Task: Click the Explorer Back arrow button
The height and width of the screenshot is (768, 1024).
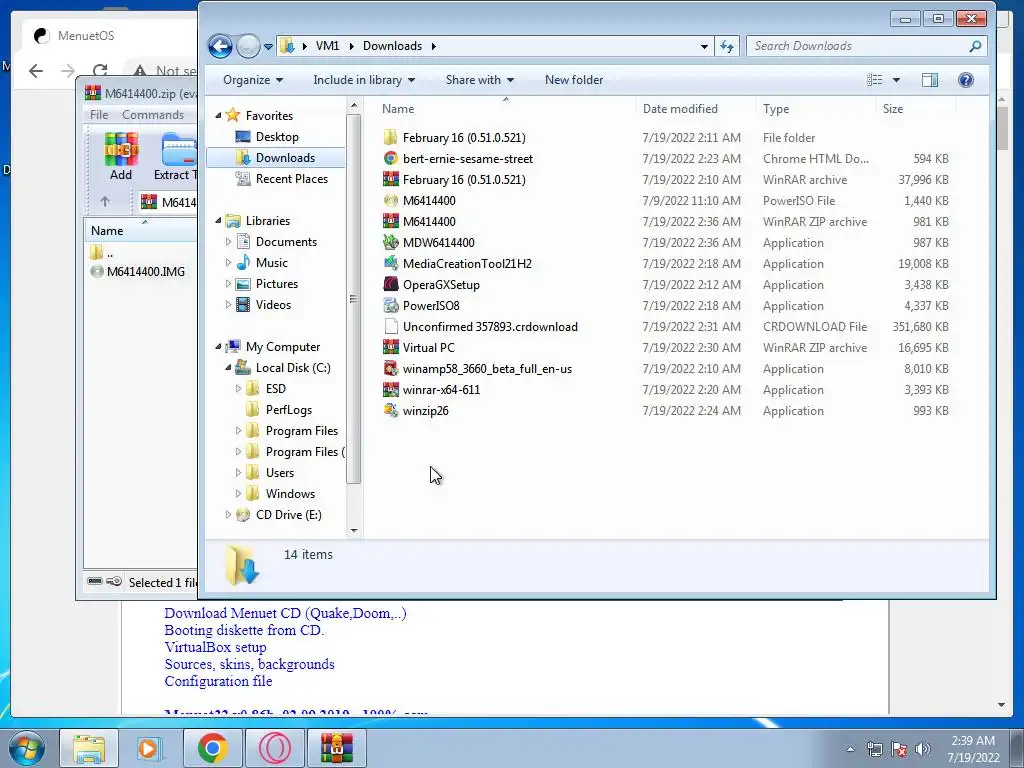Action: (x=220, y=46)
